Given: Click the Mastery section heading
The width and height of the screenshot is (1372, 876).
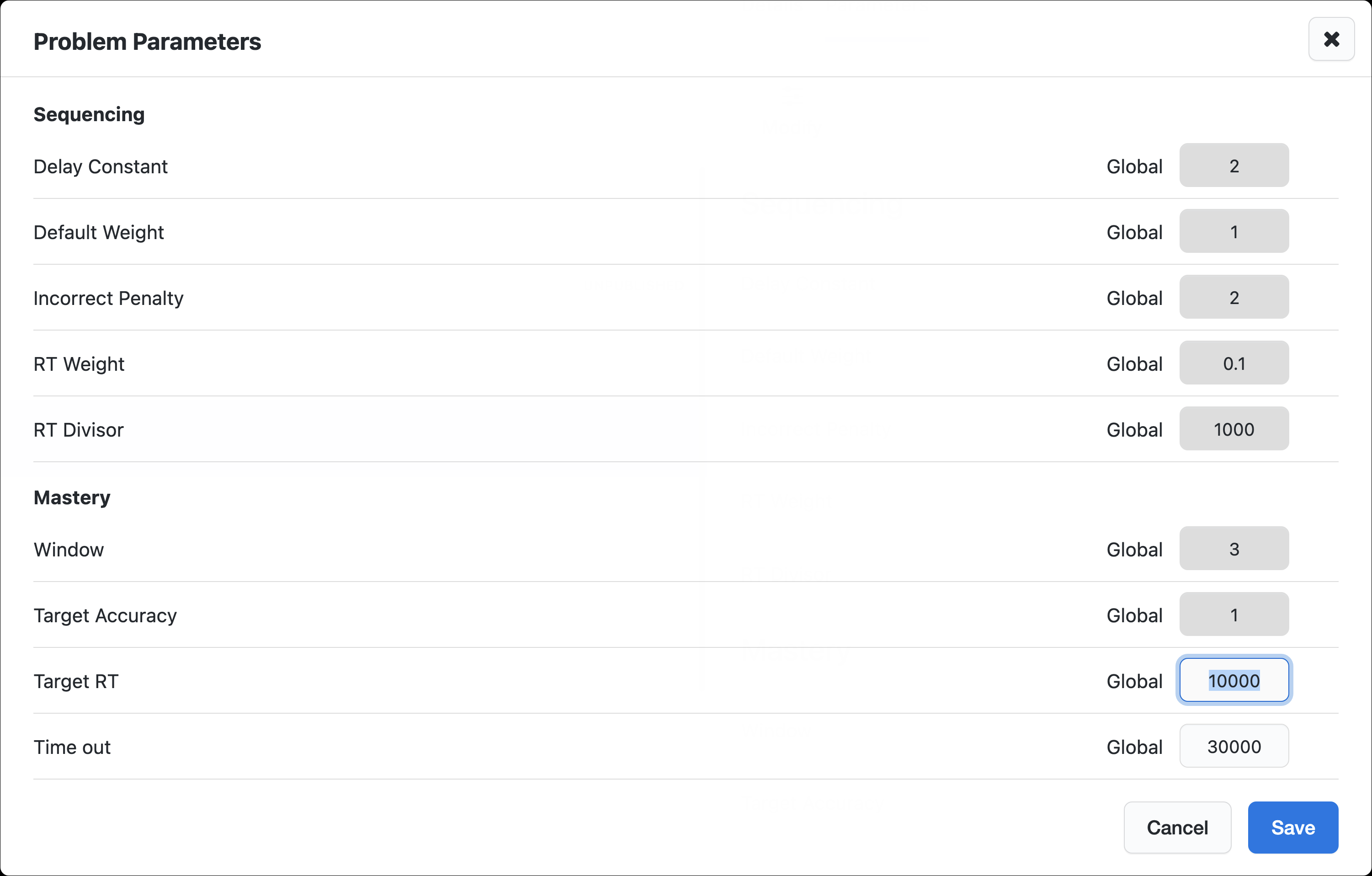Looking at the screenshot, I should tap(72, 497).
